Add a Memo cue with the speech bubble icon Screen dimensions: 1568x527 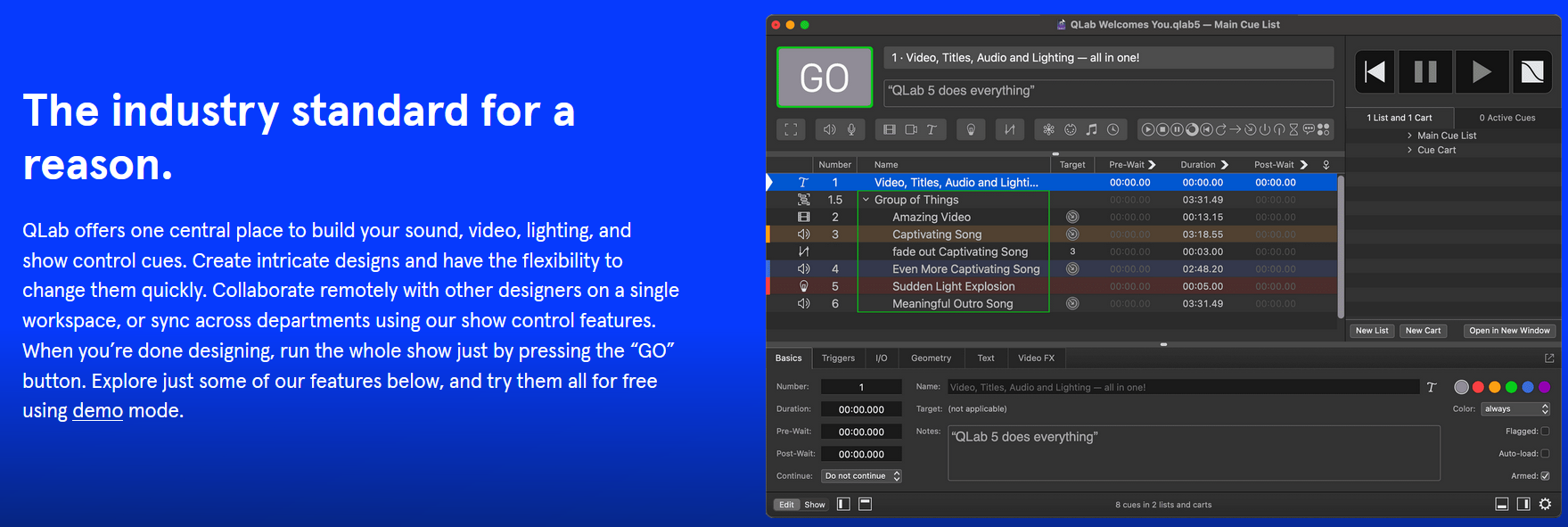(1309, 129)
